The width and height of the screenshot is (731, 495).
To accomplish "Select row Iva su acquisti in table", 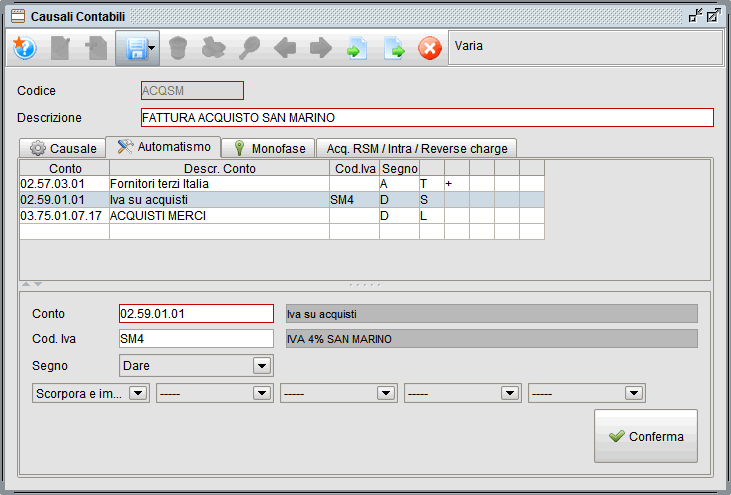I will click(x=282, y=199).
